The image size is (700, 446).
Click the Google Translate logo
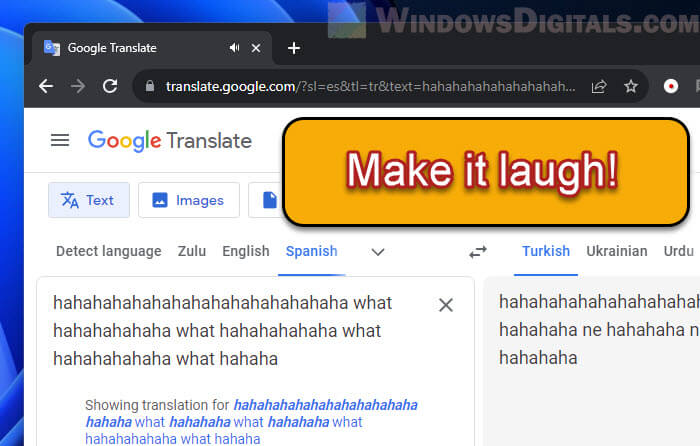click(170, 141)
